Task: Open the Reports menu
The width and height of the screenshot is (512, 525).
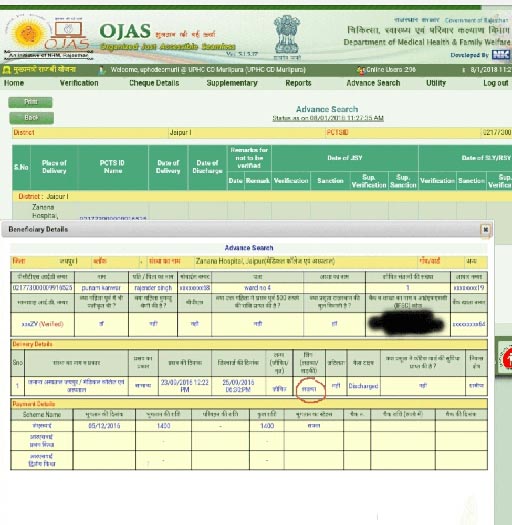Action: pos(298,83)
